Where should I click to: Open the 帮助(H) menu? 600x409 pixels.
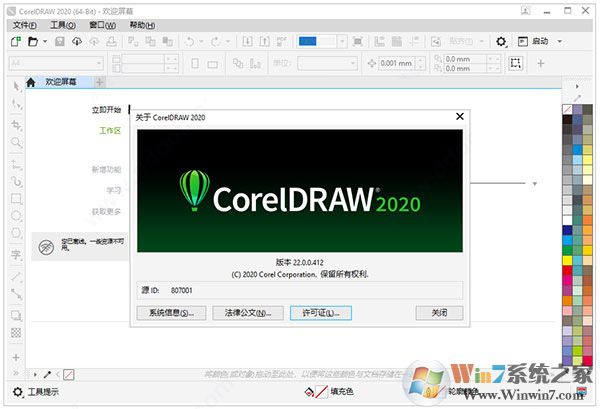pos(142,25)
